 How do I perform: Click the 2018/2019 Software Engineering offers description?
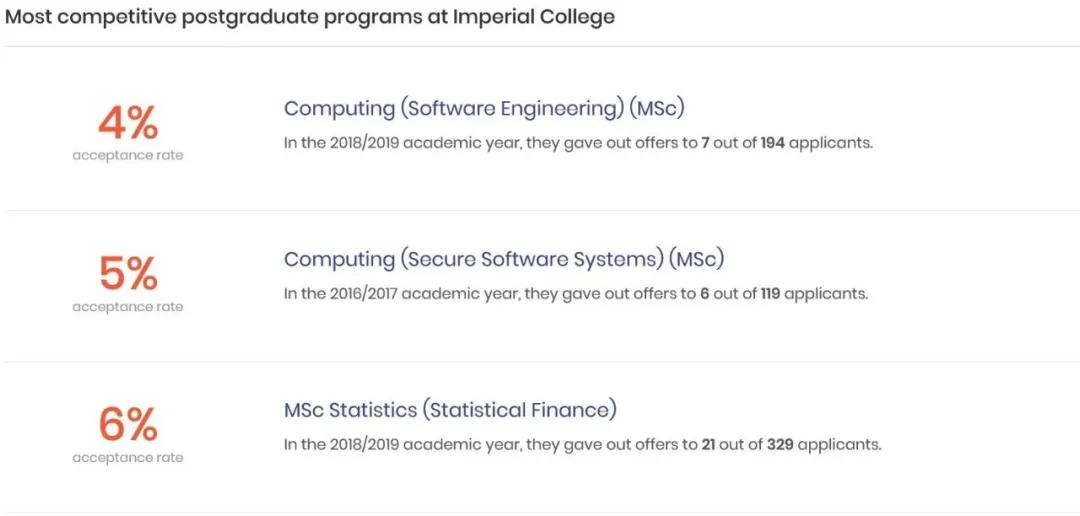[x=579, y=144]
